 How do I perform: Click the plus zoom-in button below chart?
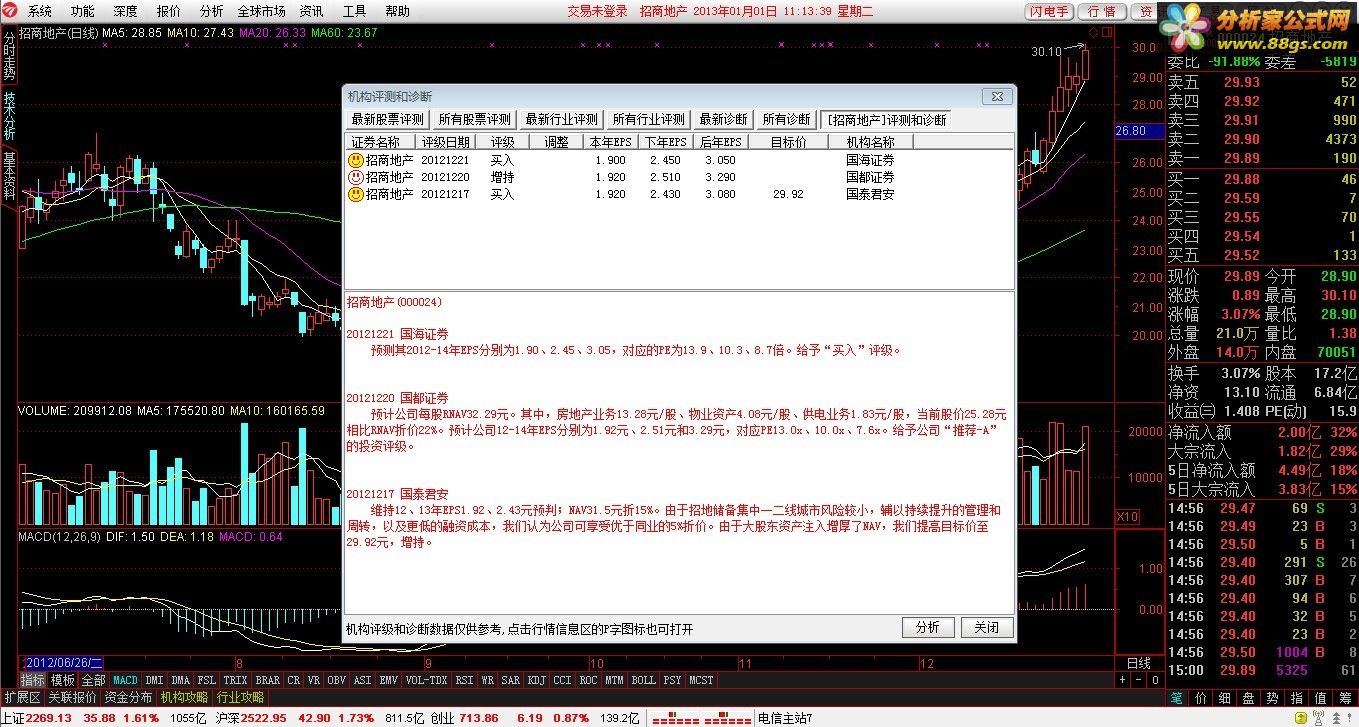click(x=1122, y=680)
